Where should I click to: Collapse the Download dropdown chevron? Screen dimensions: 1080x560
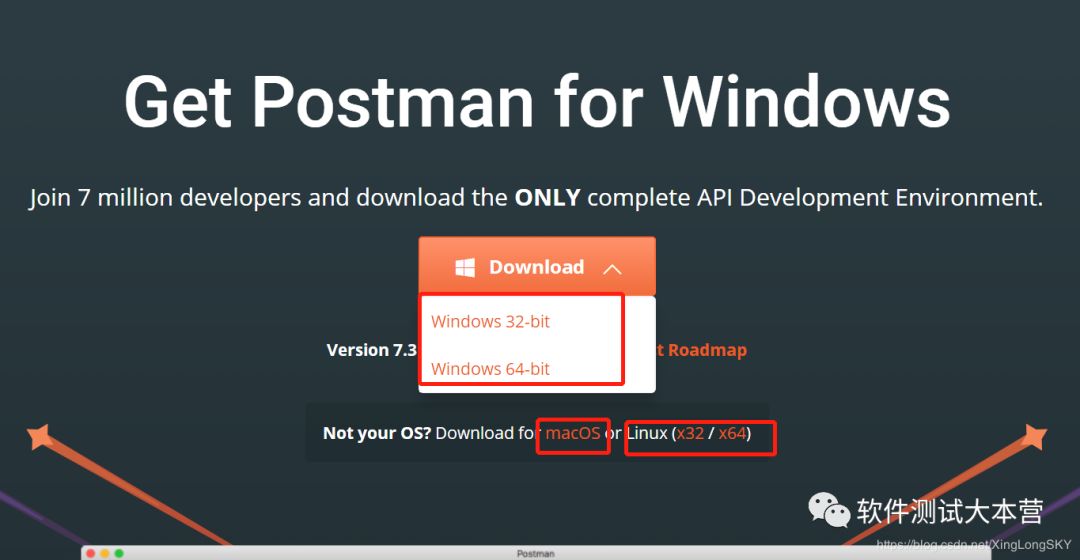pyautogui.click(x=612, y=269)
